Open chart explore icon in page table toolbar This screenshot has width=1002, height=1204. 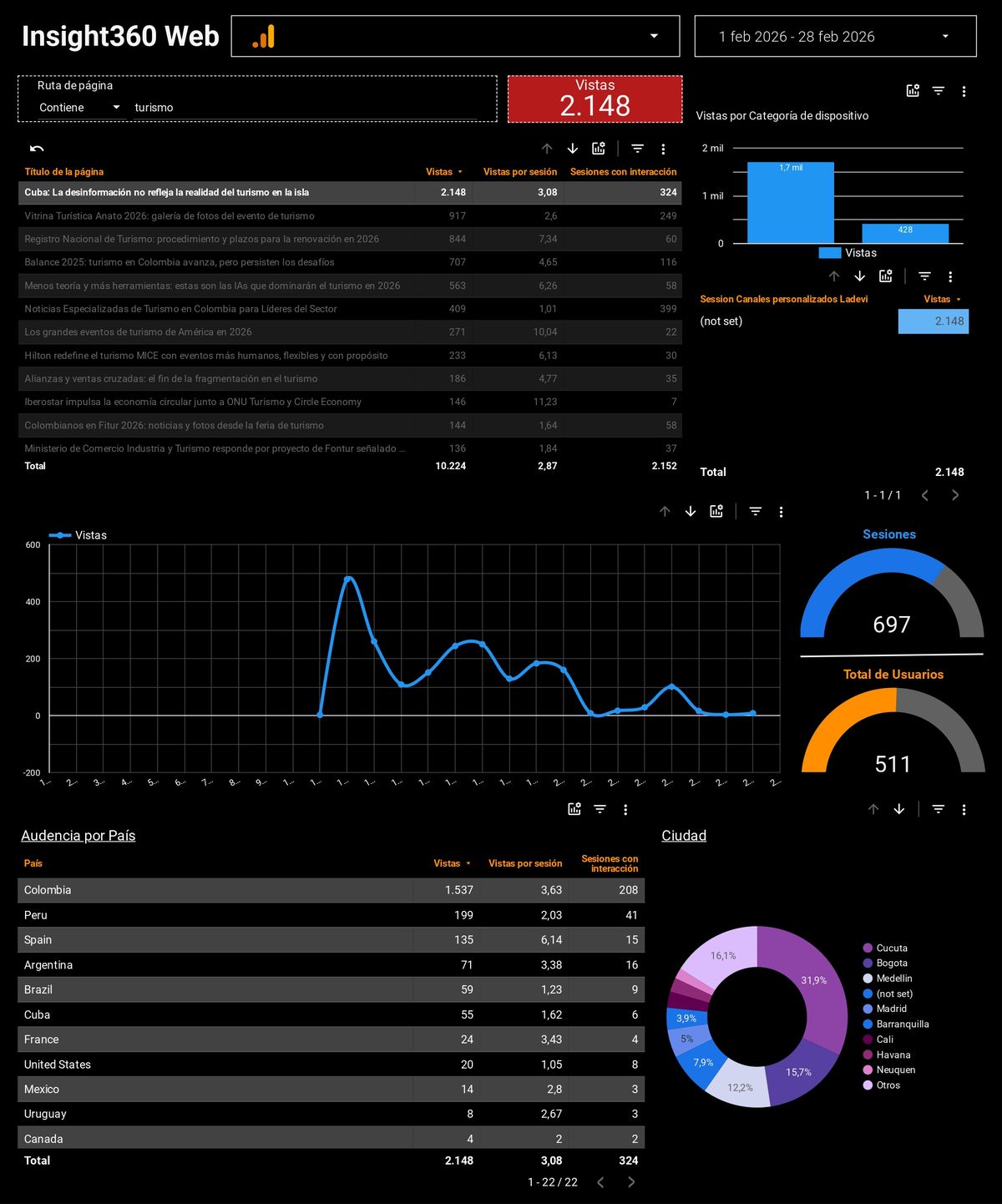[x=599, y=149]
